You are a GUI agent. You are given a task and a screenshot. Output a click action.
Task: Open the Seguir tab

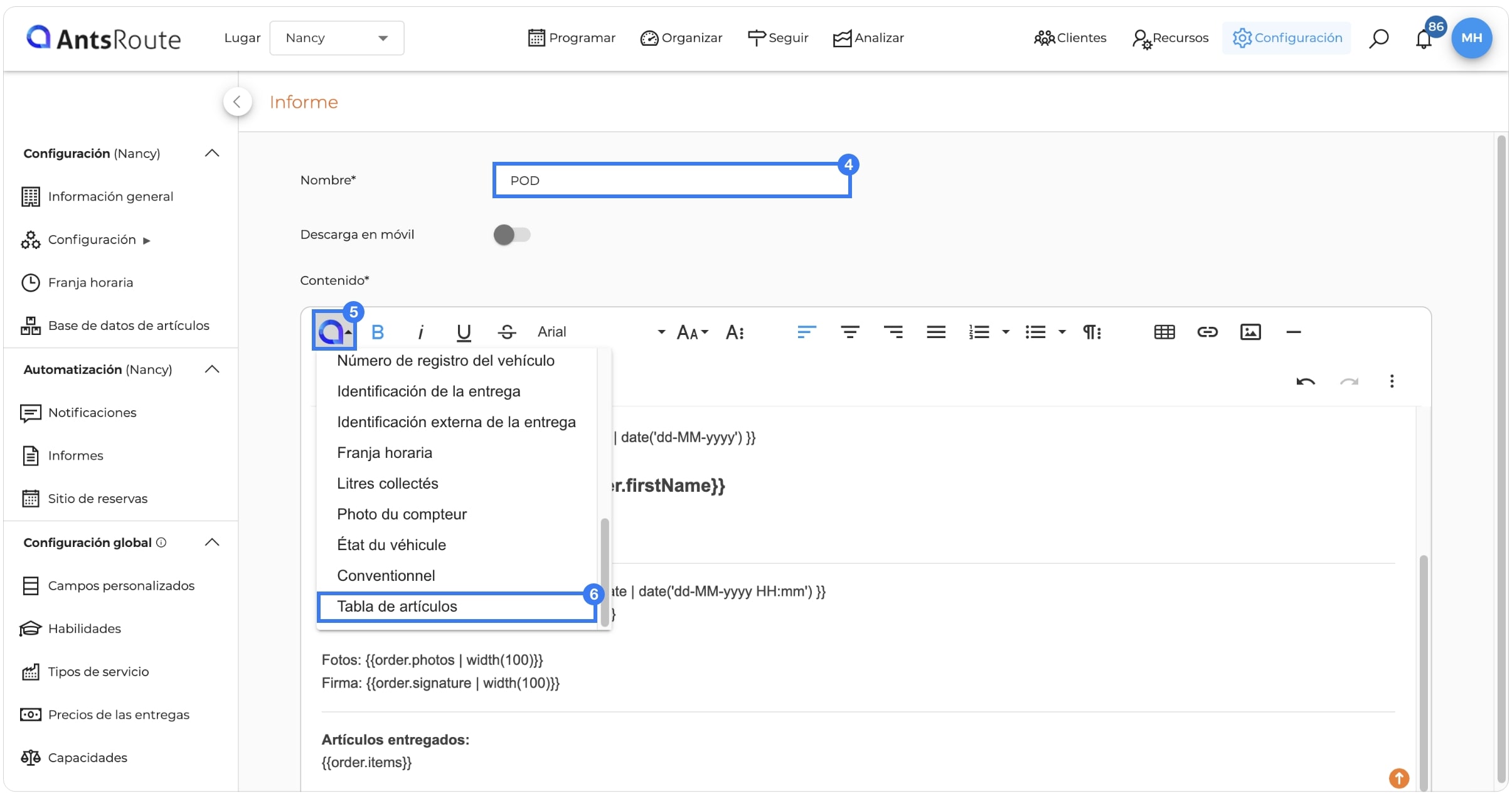[x=778, y=38]
